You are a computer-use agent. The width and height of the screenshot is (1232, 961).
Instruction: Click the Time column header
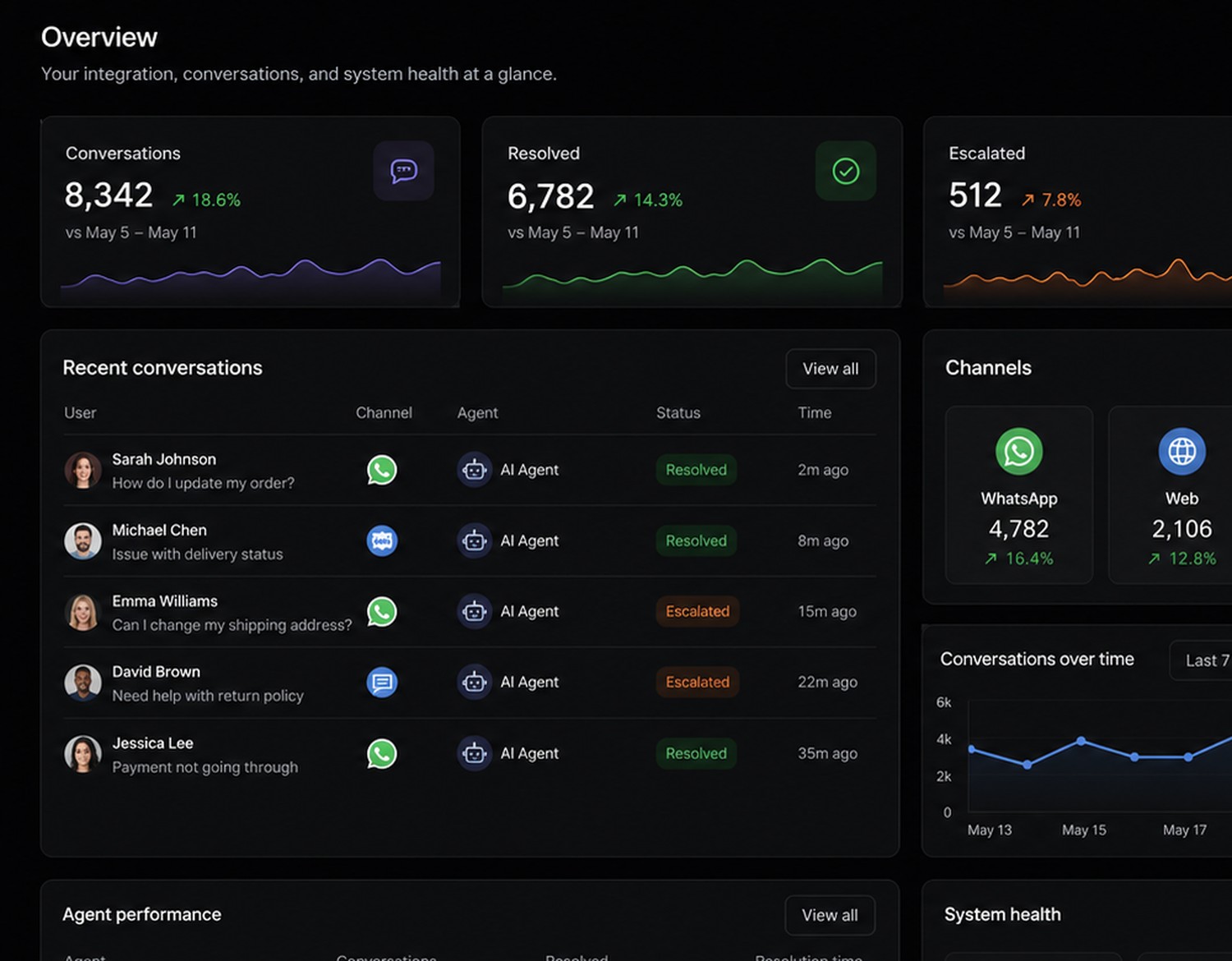[815, 413]
